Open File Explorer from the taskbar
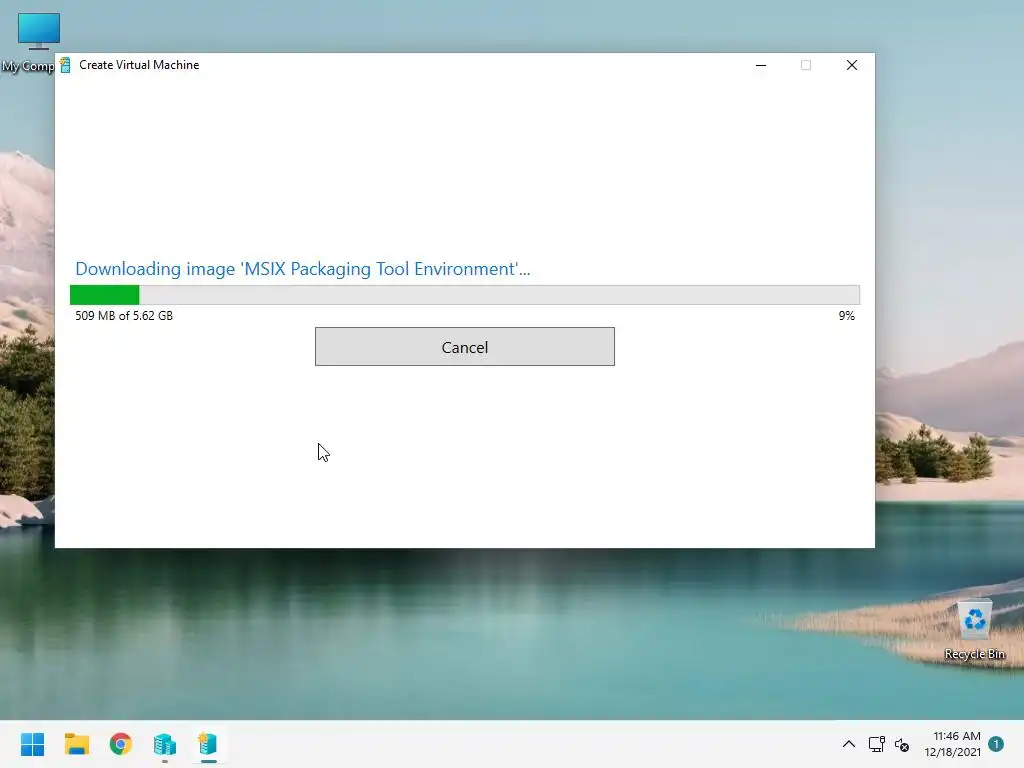This screenshot has height=768, width=1024. 76,744
